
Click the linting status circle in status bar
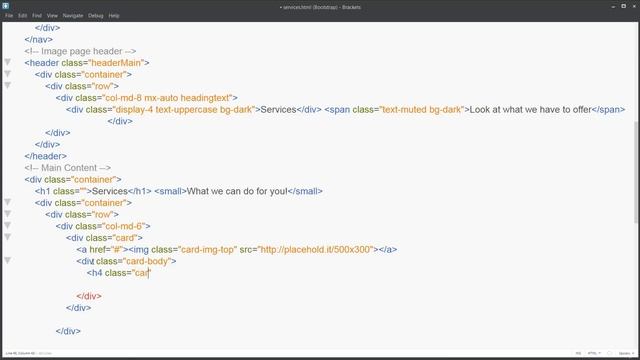coord(609,353)
